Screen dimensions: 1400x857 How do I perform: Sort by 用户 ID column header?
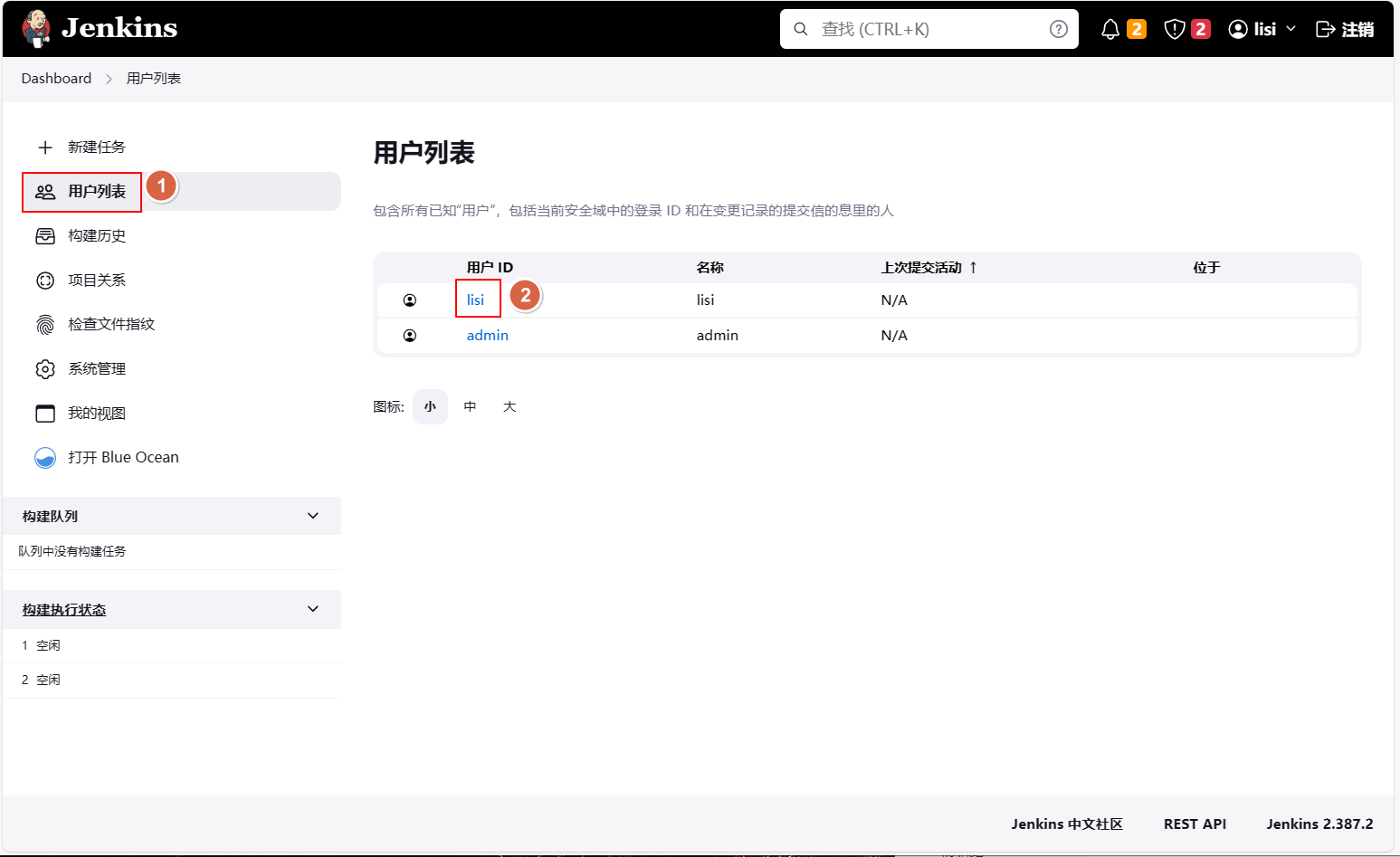[x=490, y=268]
